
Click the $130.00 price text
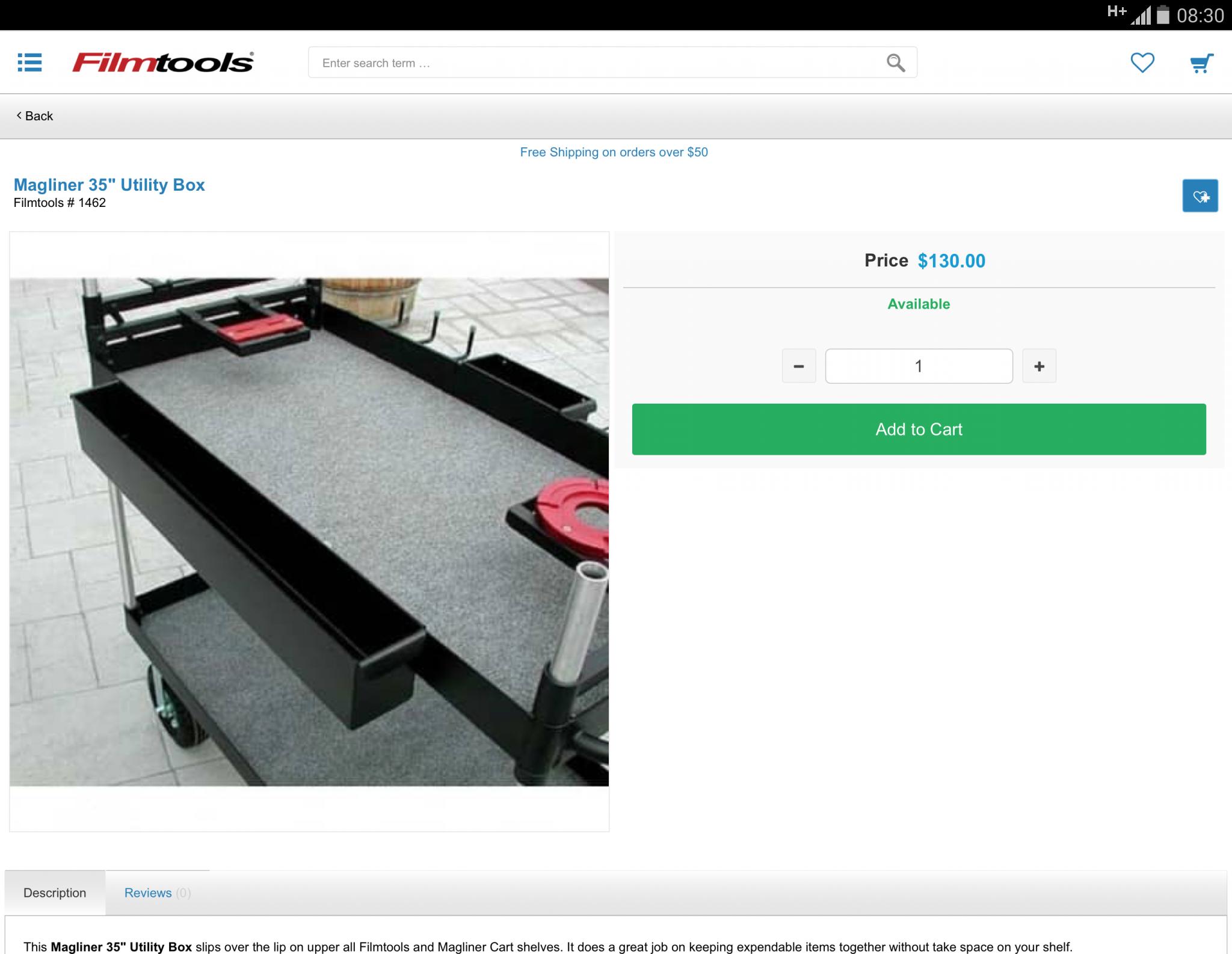point(951,260)
